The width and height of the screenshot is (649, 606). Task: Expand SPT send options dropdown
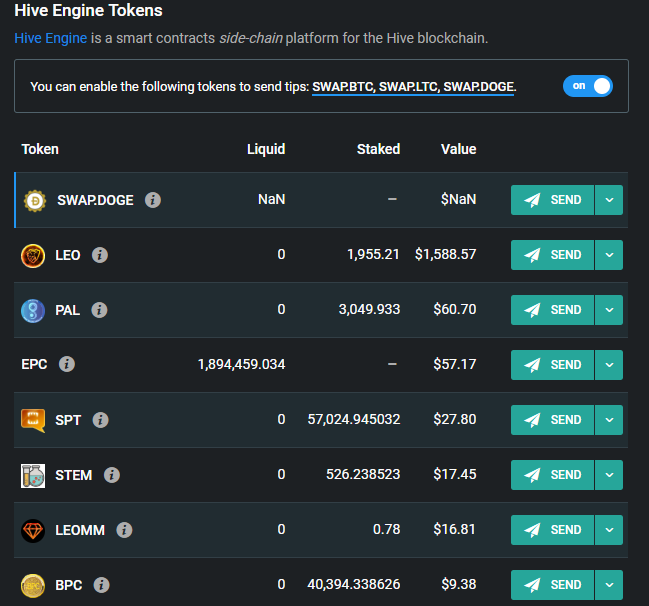point(609,420)
